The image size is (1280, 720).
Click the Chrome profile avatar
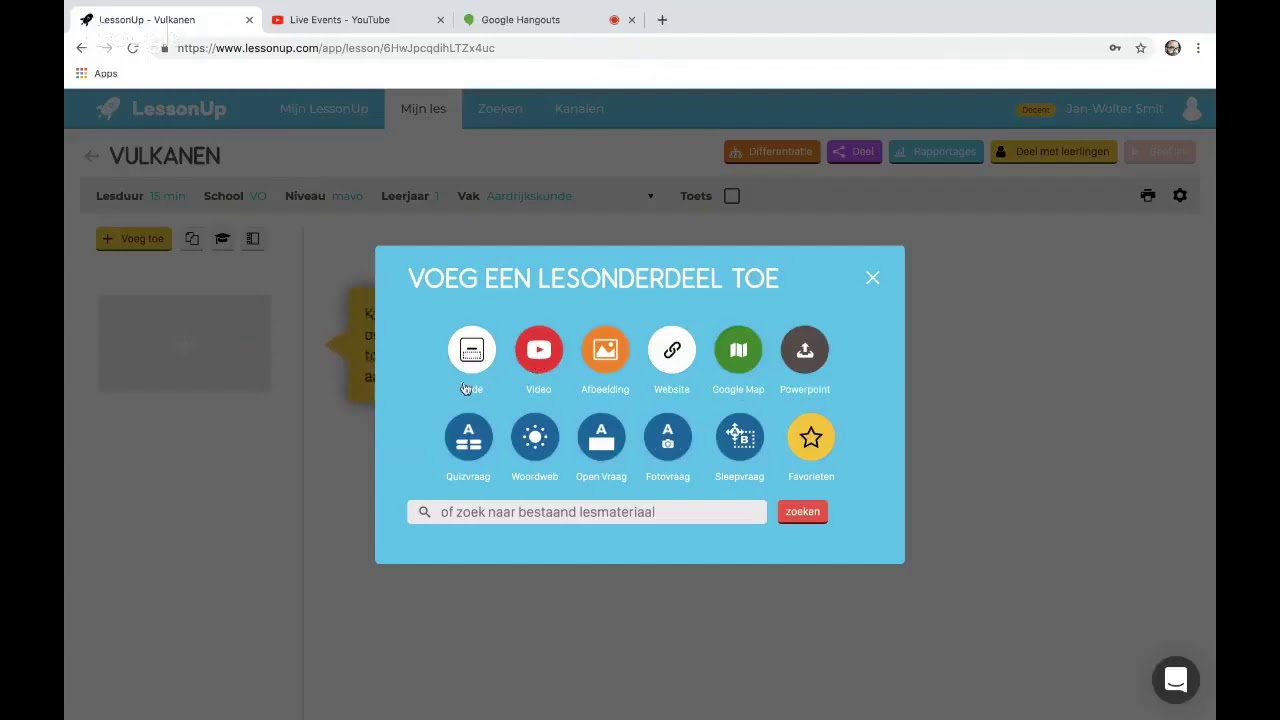tap(1173, 48)
